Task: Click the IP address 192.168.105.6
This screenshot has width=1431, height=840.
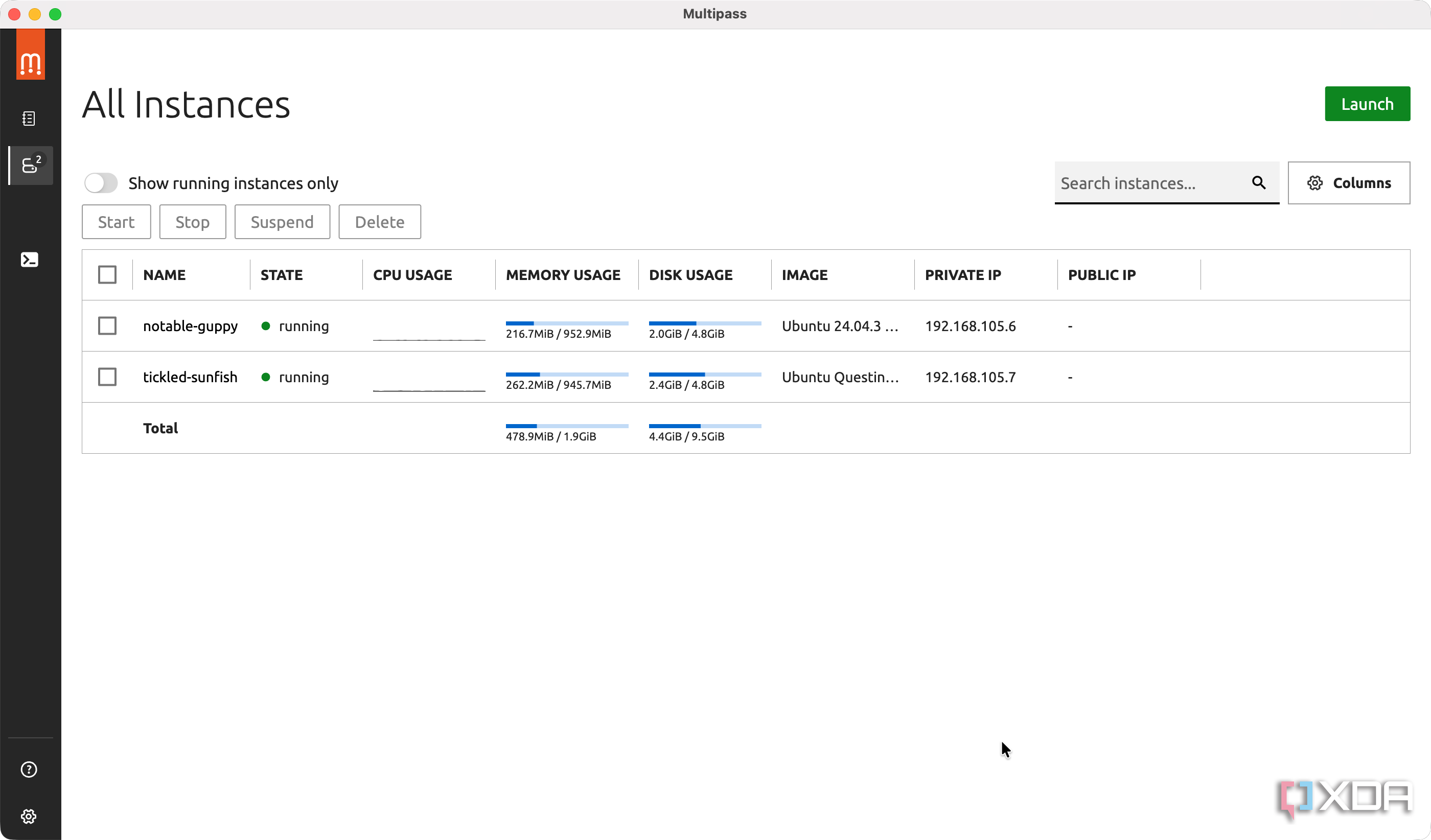Action: [971, 326]
